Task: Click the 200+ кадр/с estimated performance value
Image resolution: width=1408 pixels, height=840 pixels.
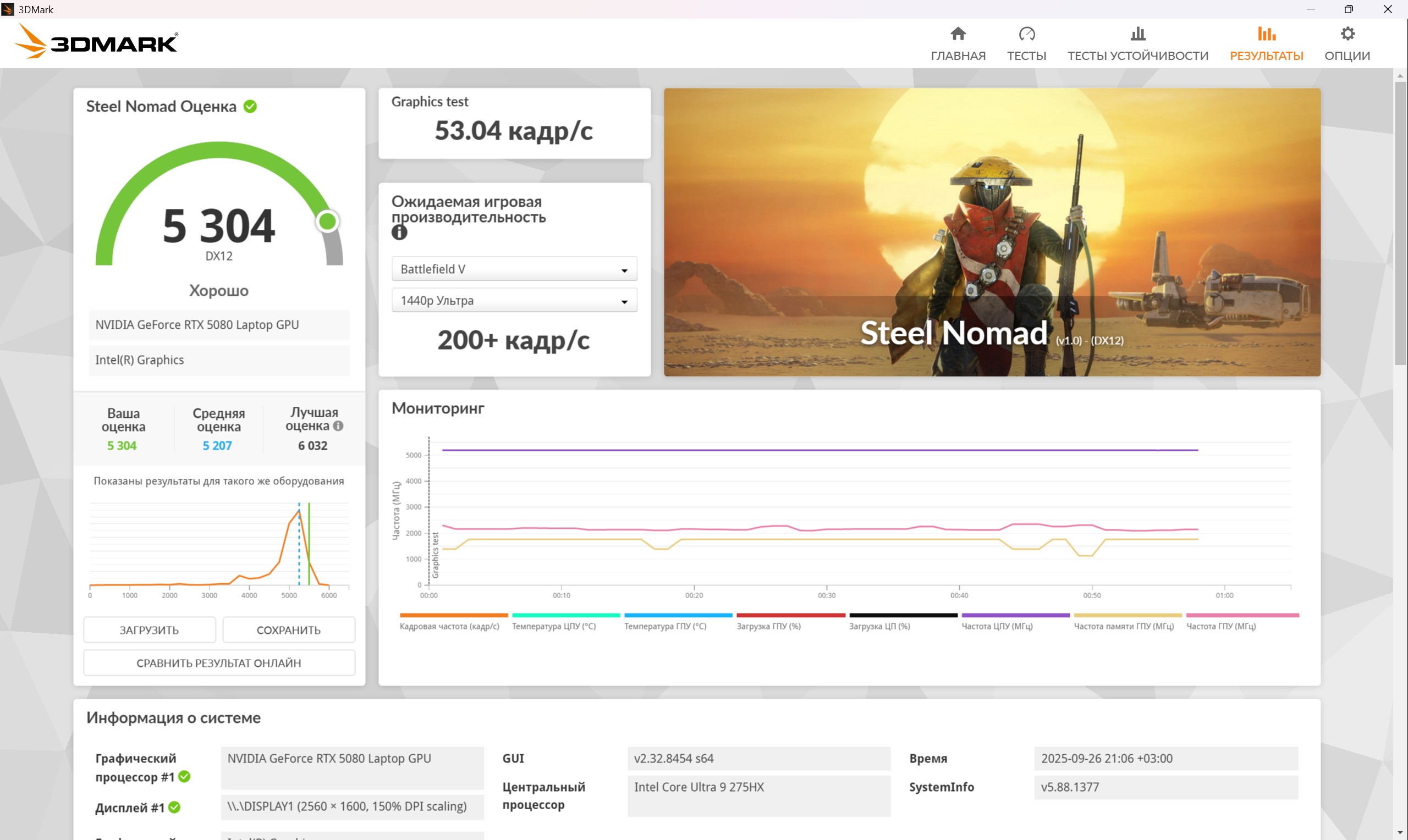Action: click(x=514, y=340)
